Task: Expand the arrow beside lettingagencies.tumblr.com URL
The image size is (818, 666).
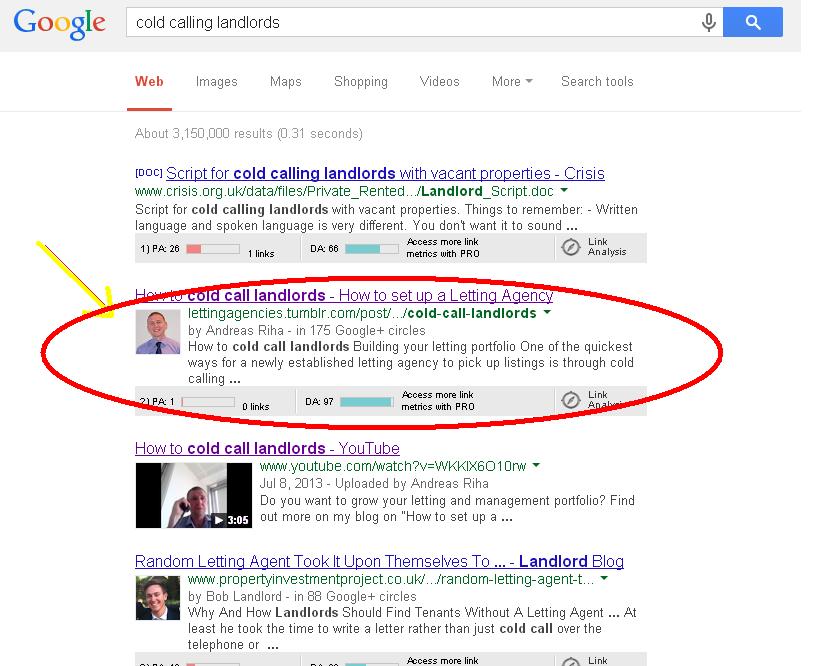Action: [547, 313]
